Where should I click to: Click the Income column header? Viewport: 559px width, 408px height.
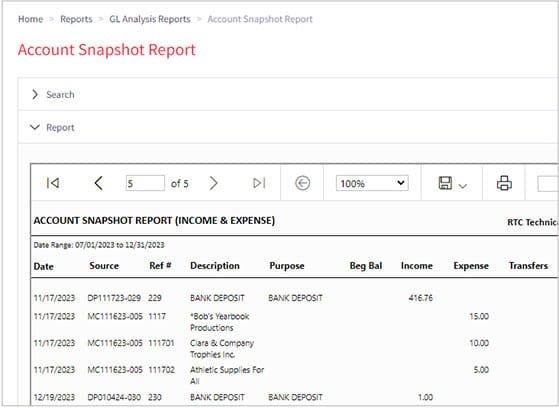pos(416,266)
